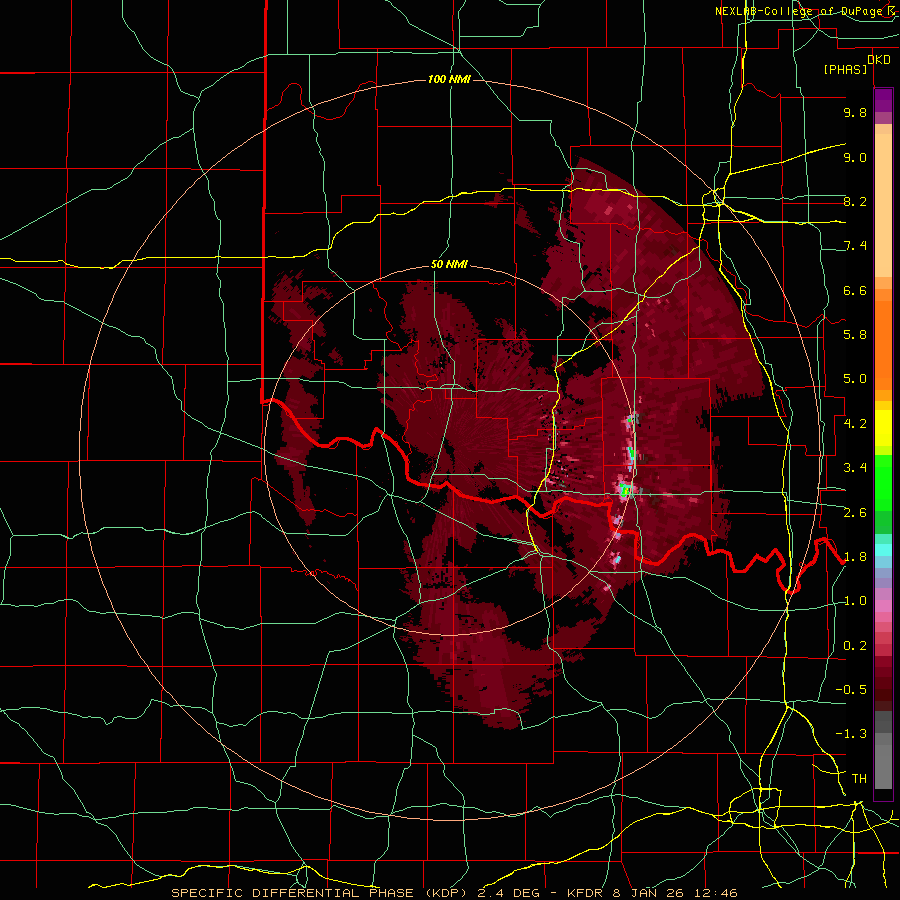
Task: Pick the cyan segment of the color bar
Action: point(883,549)
